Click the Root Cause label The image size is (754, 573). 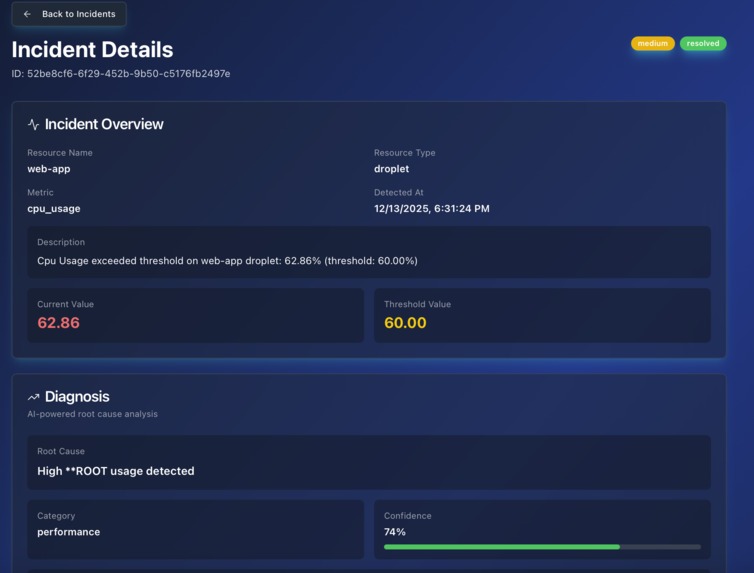click(x=61, y=451)
